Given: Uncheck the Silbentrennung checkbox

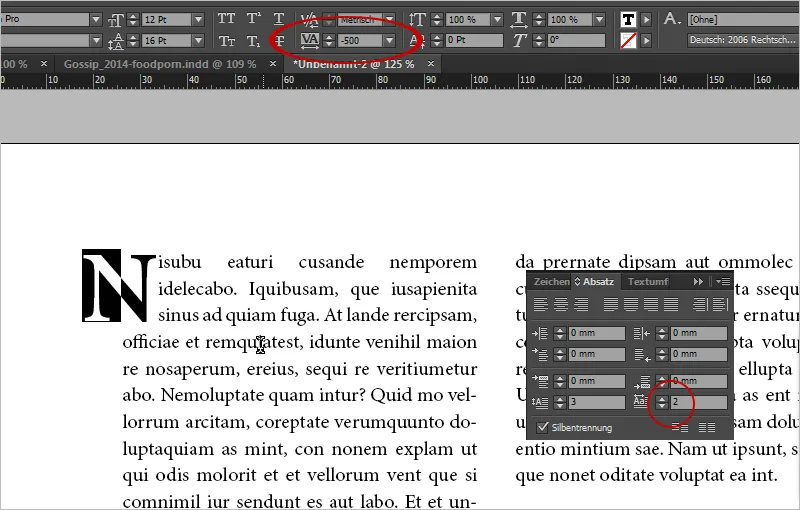Looking at the screenshot, I should pyautogui.click(x=543, y=427).
